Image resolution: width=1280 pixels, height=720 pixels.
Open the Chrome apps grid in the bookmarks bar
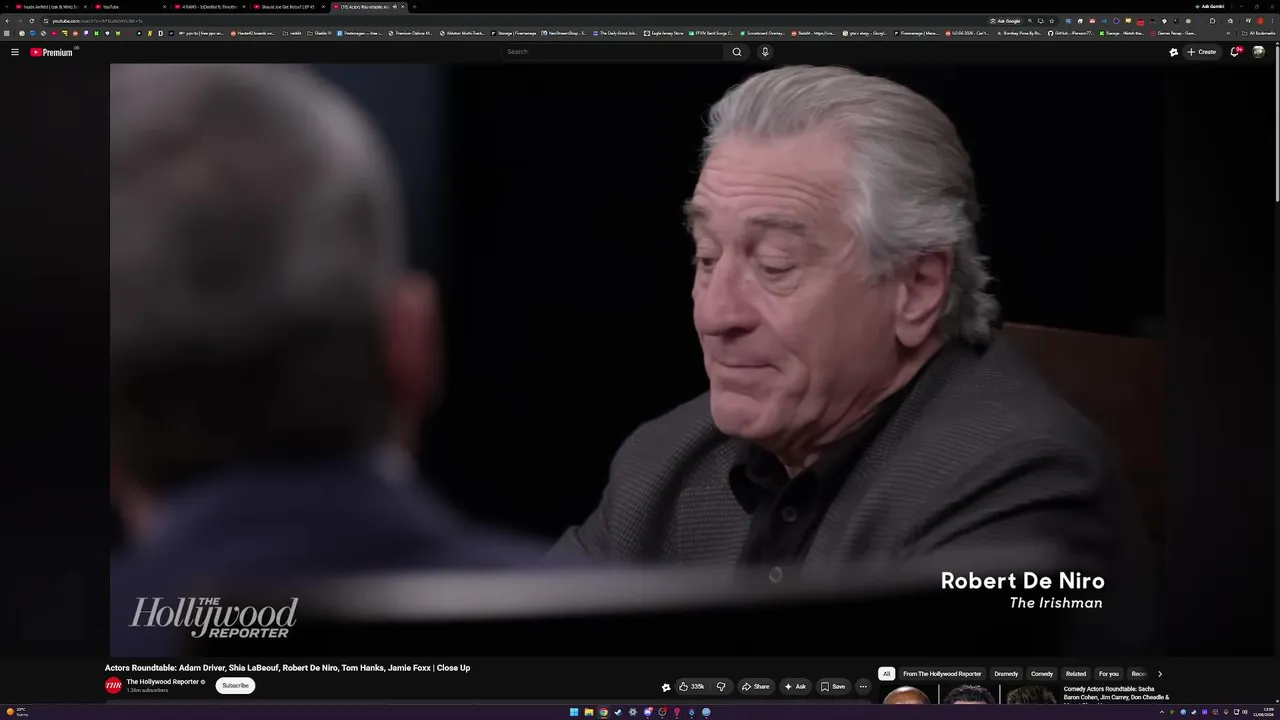point(8,33)
